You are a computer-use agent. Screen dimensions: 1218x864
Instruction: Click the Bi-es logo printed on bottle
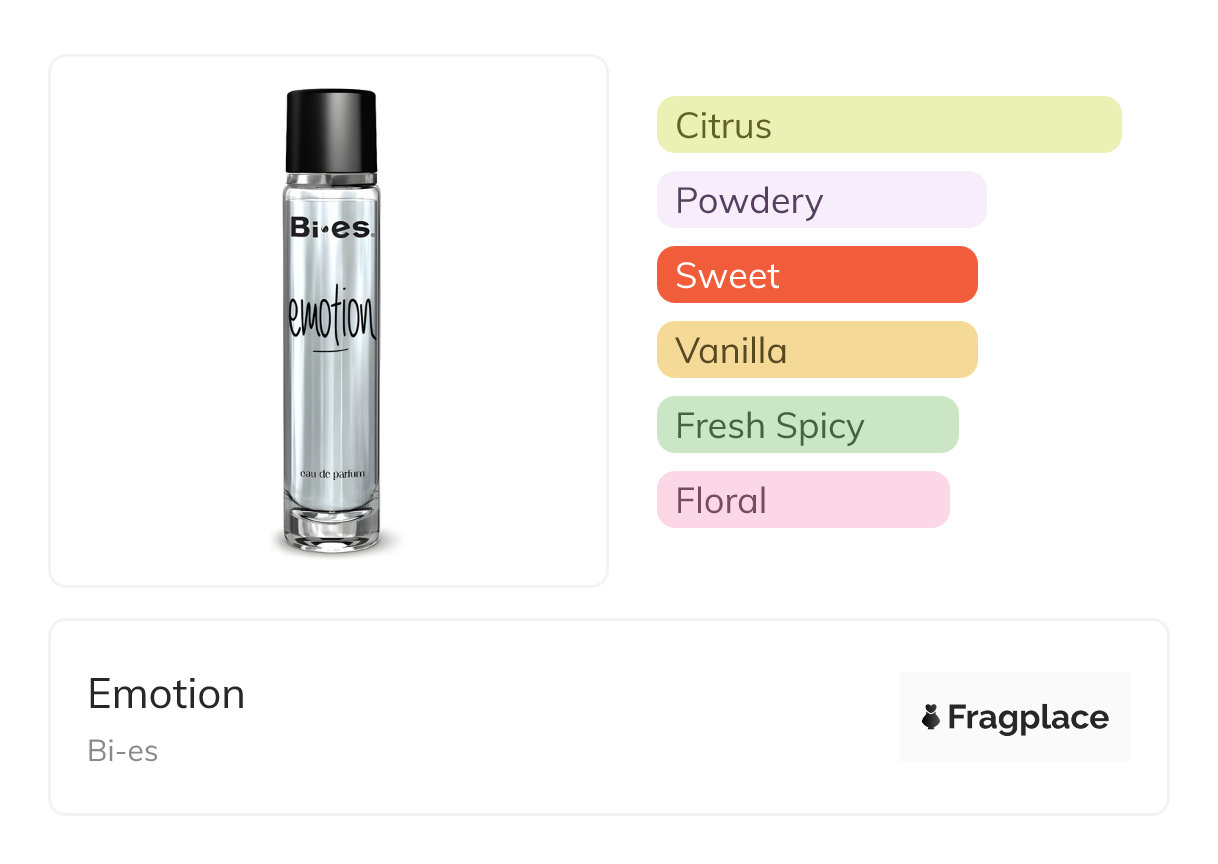click(332, 228)
